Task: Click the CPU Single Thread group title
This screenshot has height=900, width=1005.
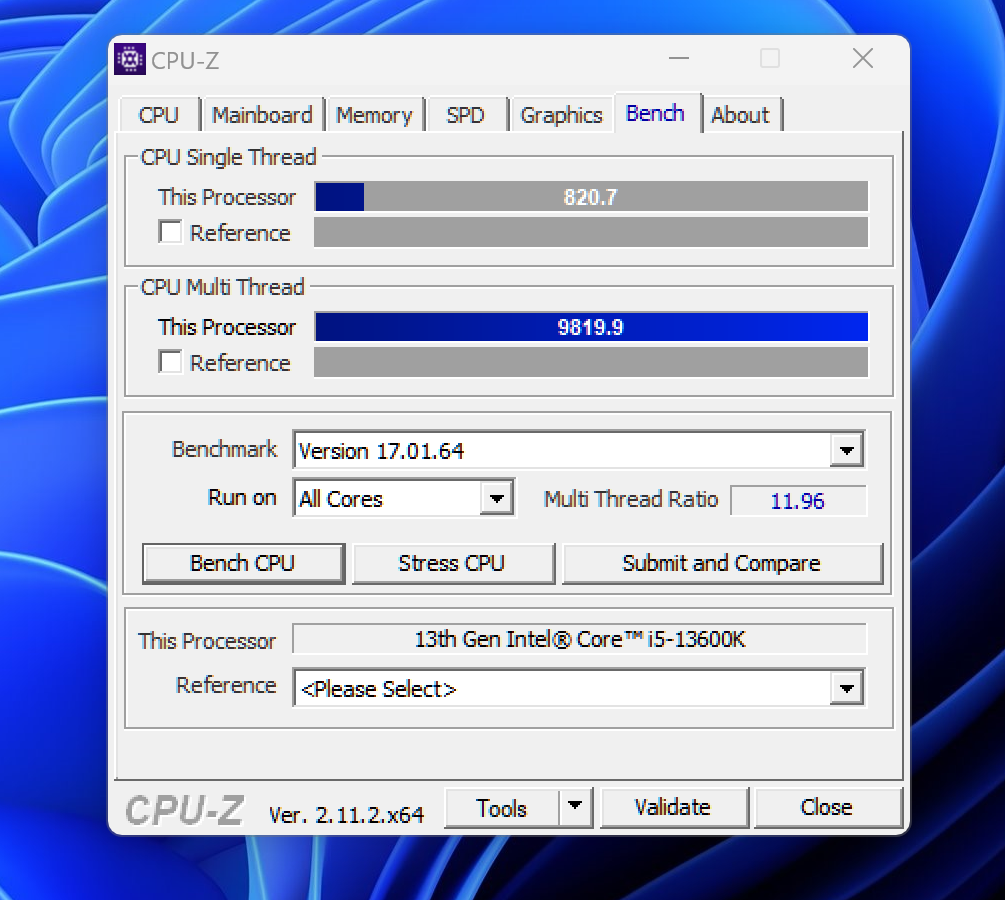Action: tap(229, 157)
